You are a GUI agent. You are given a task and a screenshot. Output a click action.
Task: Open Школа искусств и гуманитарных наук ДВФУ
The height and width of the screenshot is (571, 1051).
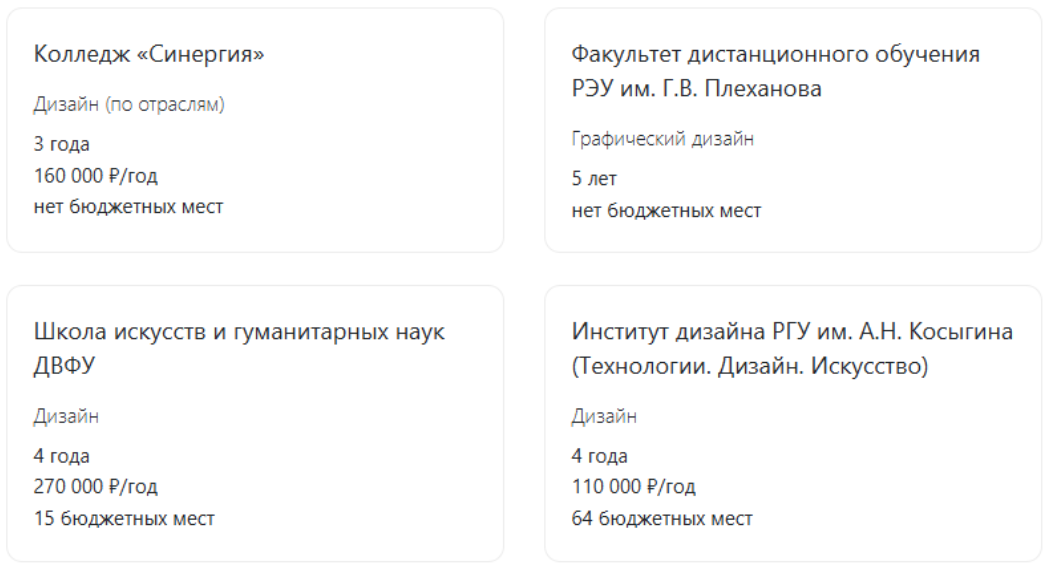[239, 348]
